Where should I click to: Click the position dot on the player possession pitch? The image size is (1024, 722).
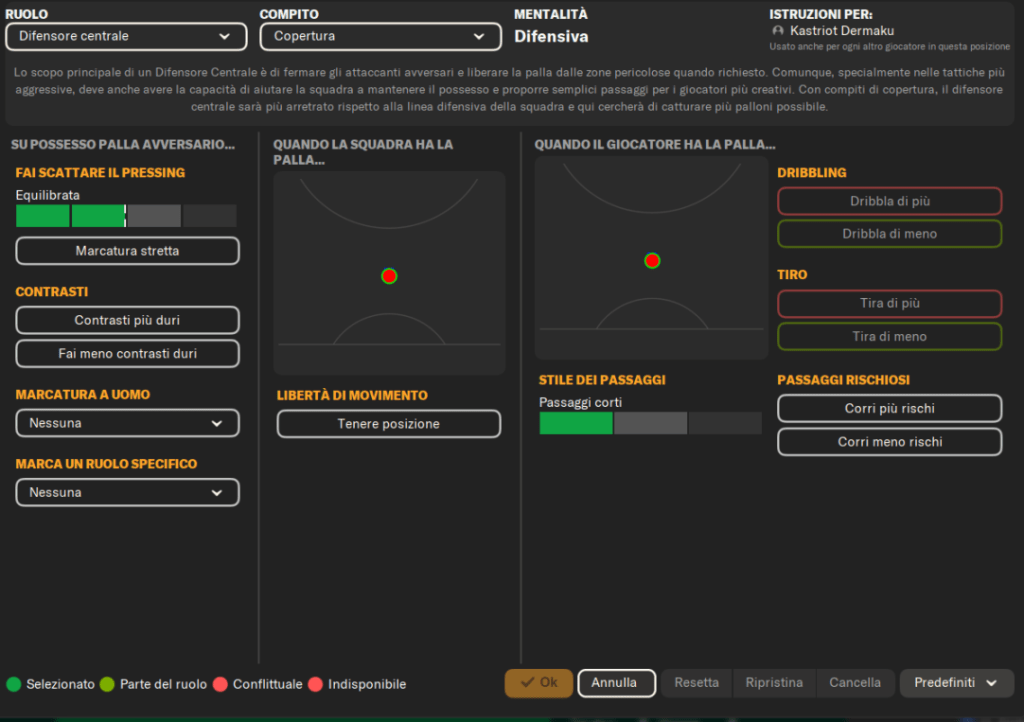pos(652,261)
